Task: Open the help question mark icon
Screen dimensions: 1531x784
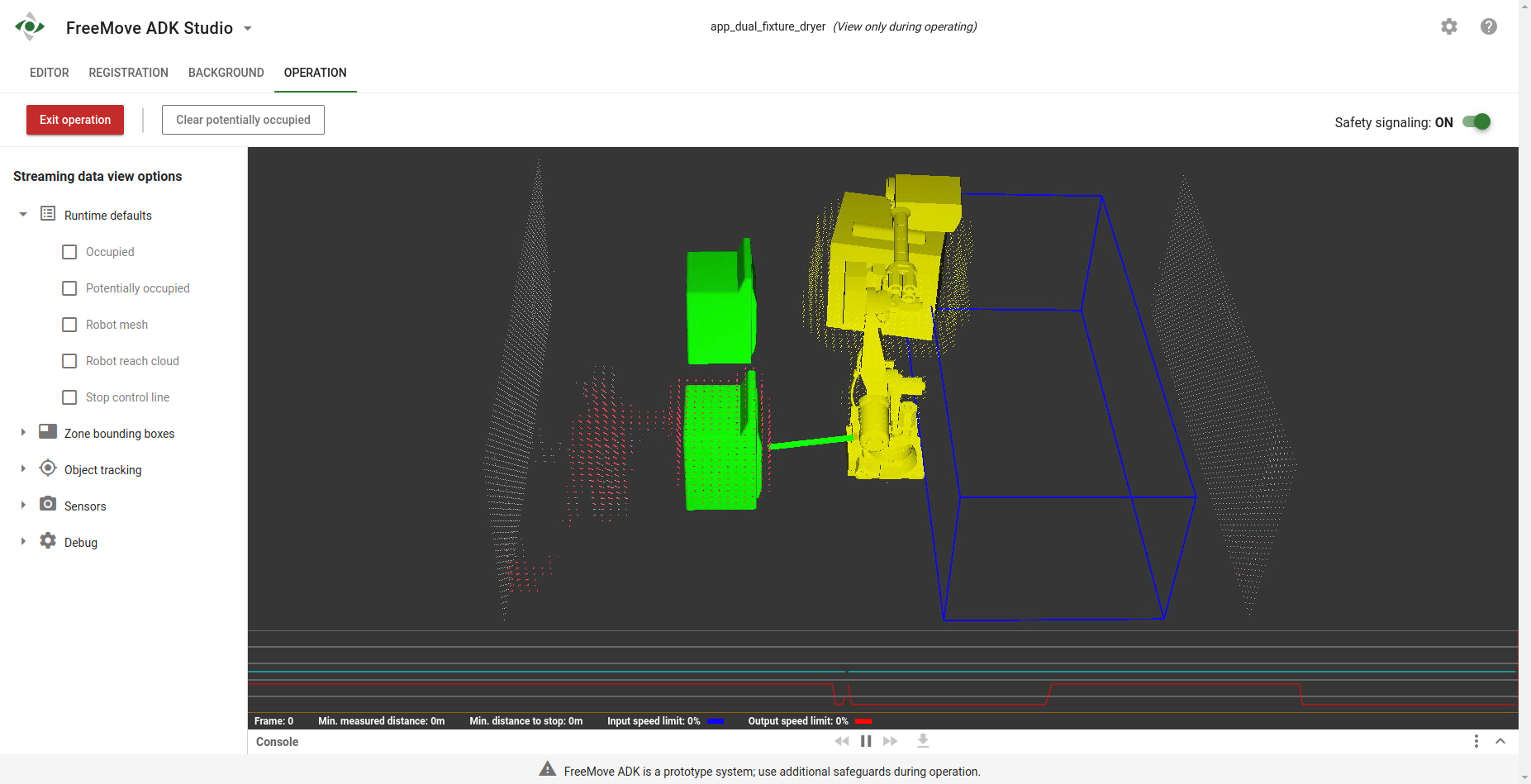Action: click(x=1489, y=26)
